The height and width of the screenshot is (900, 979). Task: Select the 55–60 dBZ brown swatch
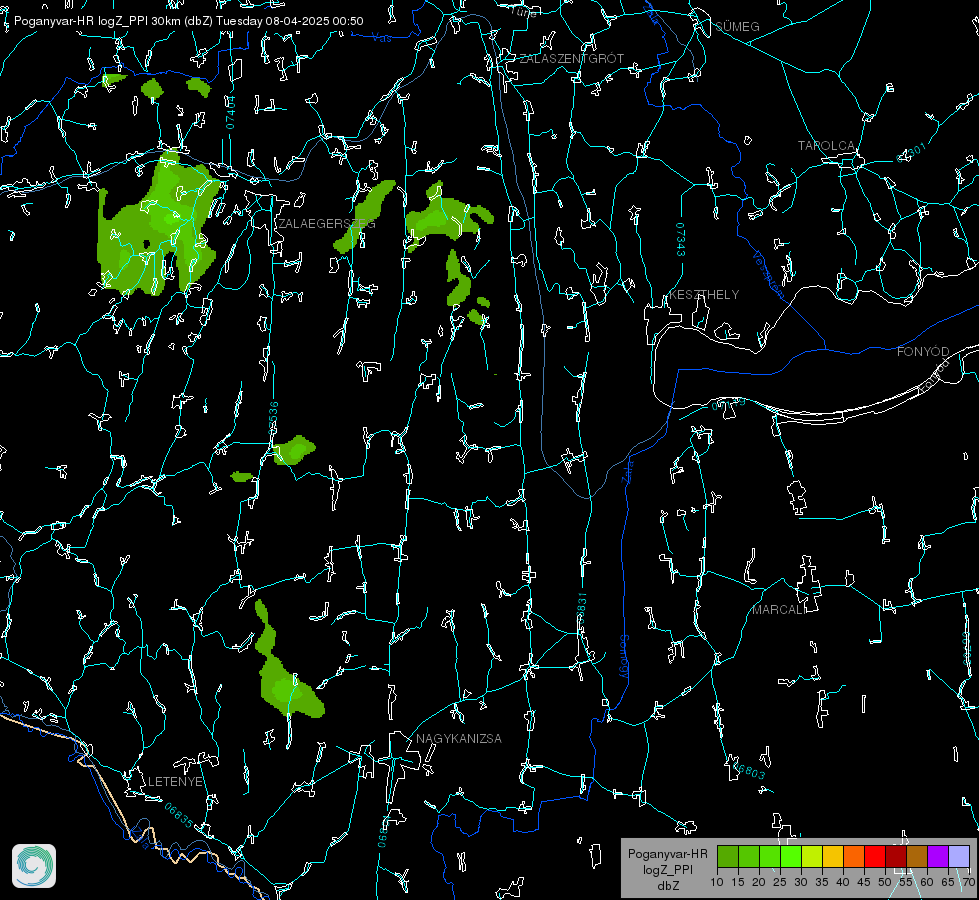click(x=917, y=856)
